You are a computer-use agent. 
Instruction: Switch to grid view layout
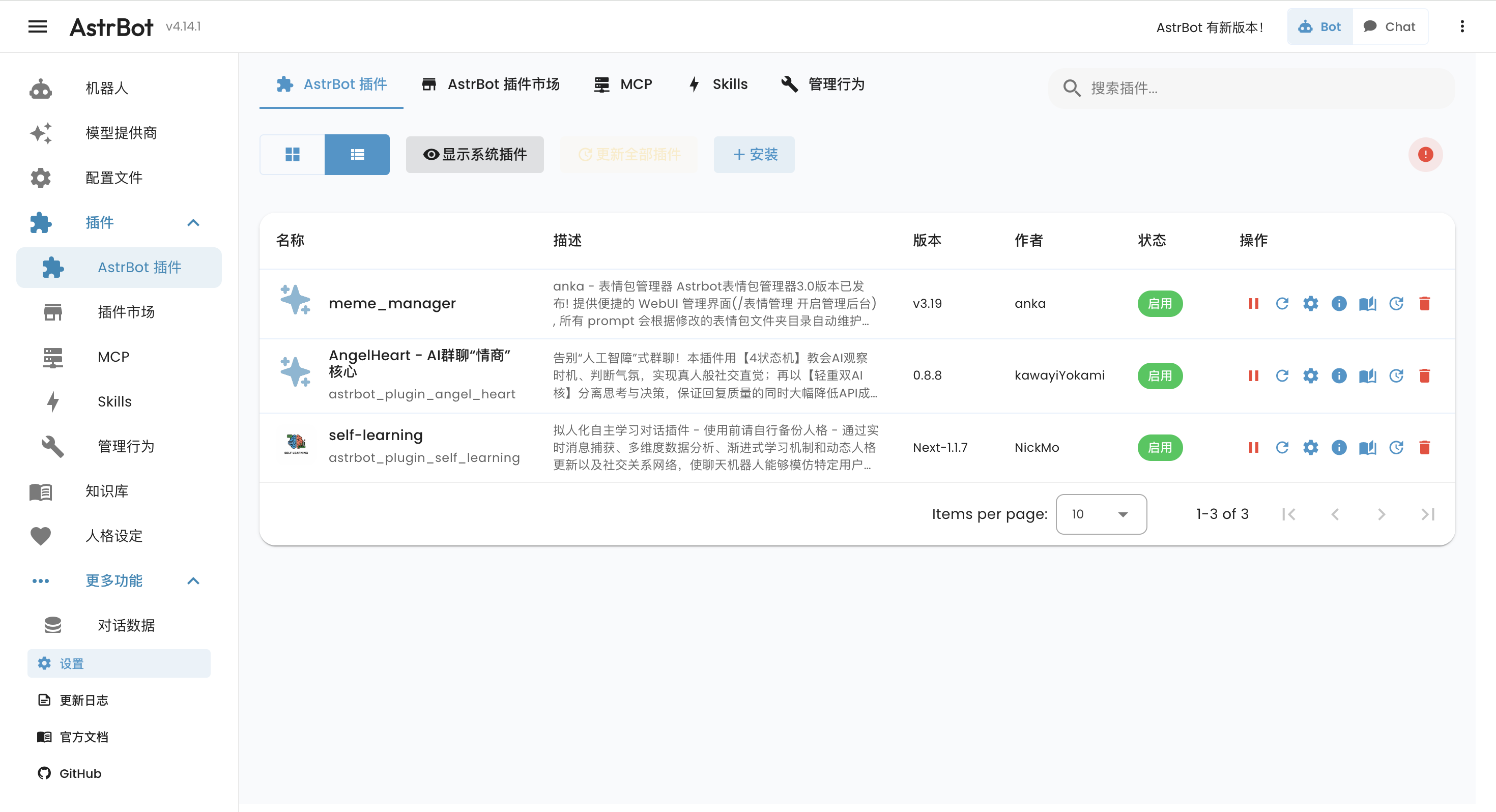pyautogui.click(x=292, y=155)
